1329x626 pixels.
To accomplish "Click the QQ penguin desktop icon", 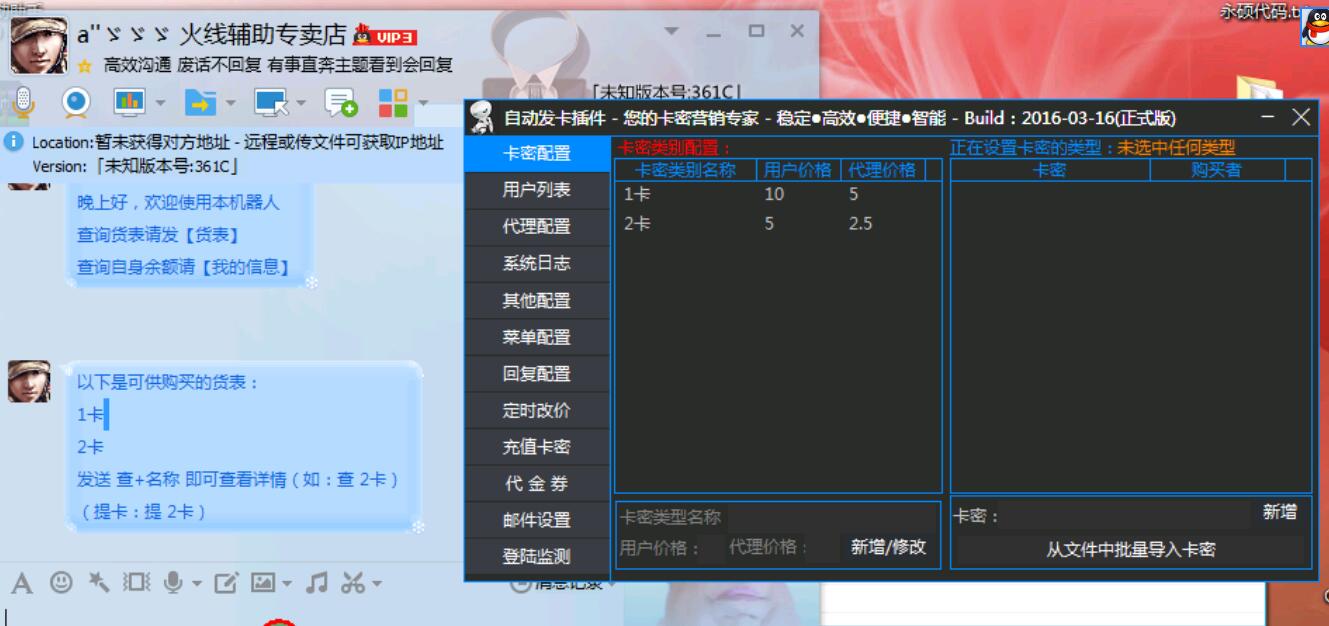I will coord(1315,28).
